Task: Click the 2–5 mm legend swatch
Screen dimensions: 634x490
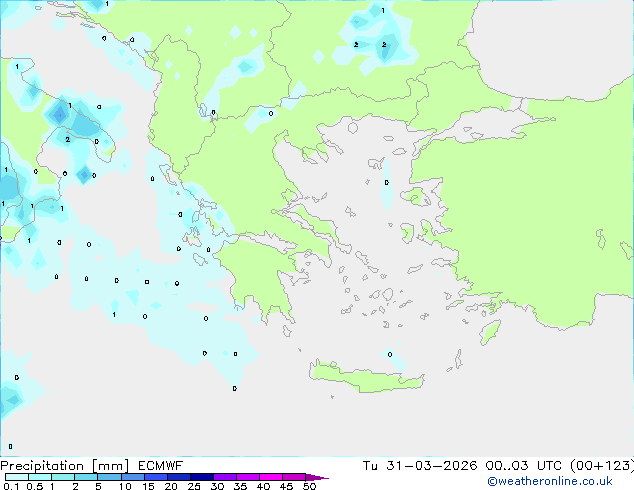Action: [x=86, y=477]
